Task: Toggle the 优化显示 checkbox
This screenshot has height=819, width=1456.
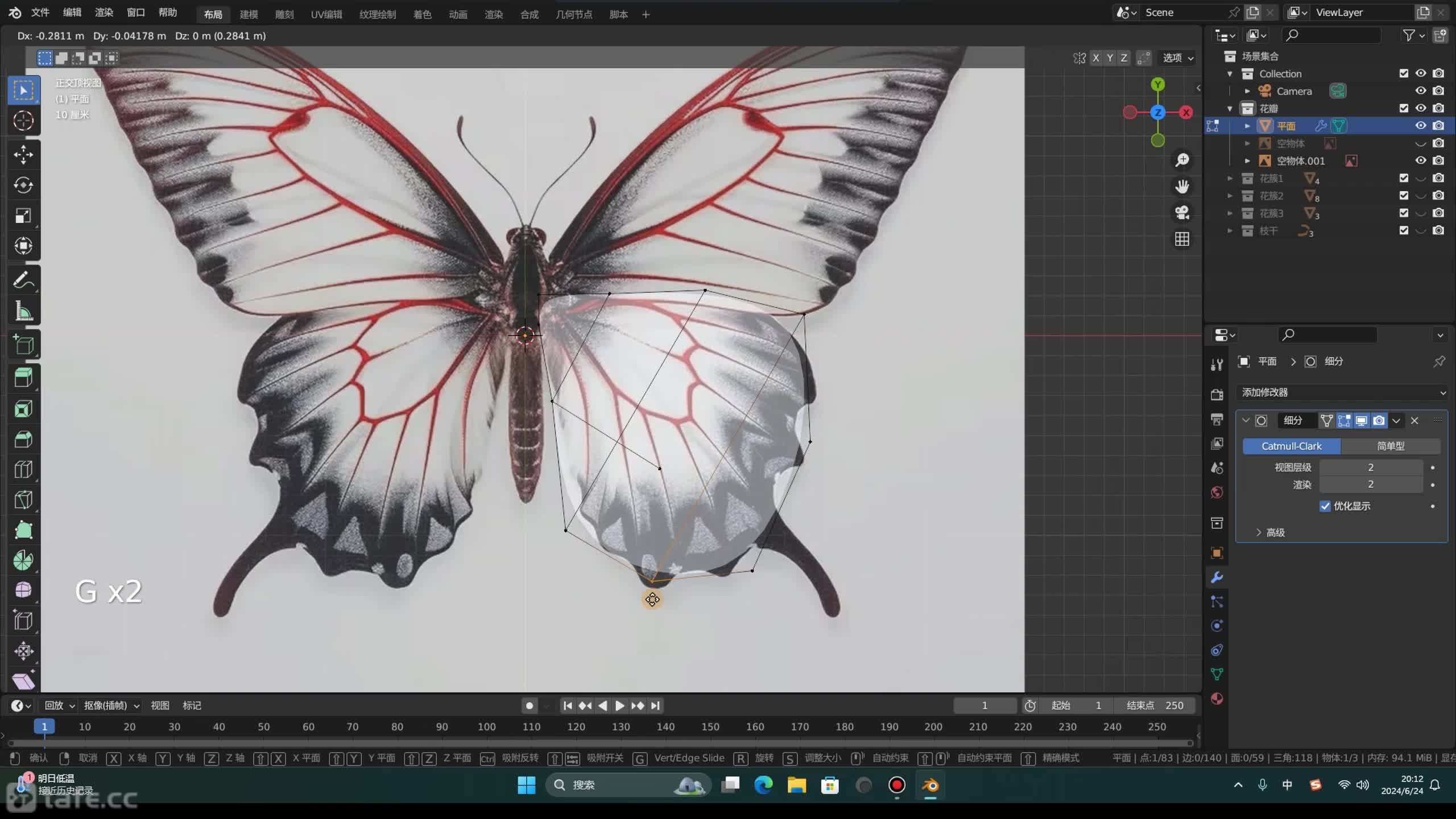Action: pos(1325,506)
